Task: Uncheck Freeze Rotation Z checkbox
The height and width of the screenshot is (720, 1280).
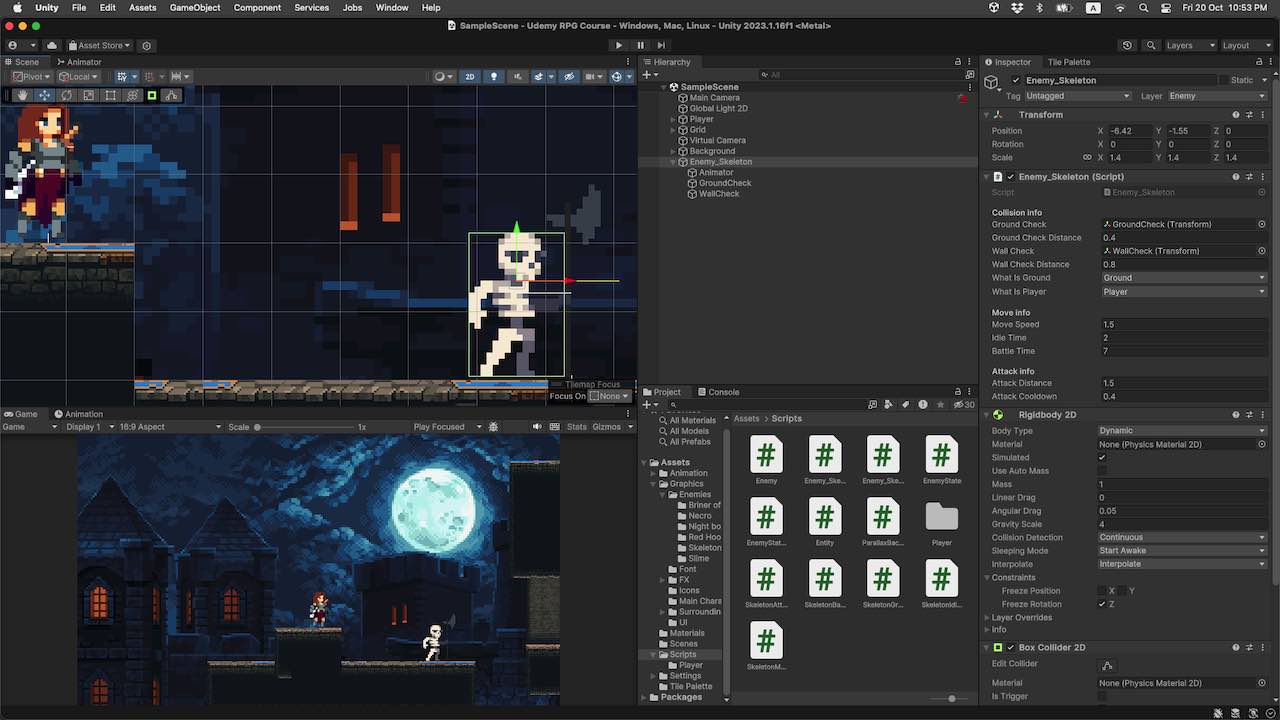Action: pos(1102,604)
